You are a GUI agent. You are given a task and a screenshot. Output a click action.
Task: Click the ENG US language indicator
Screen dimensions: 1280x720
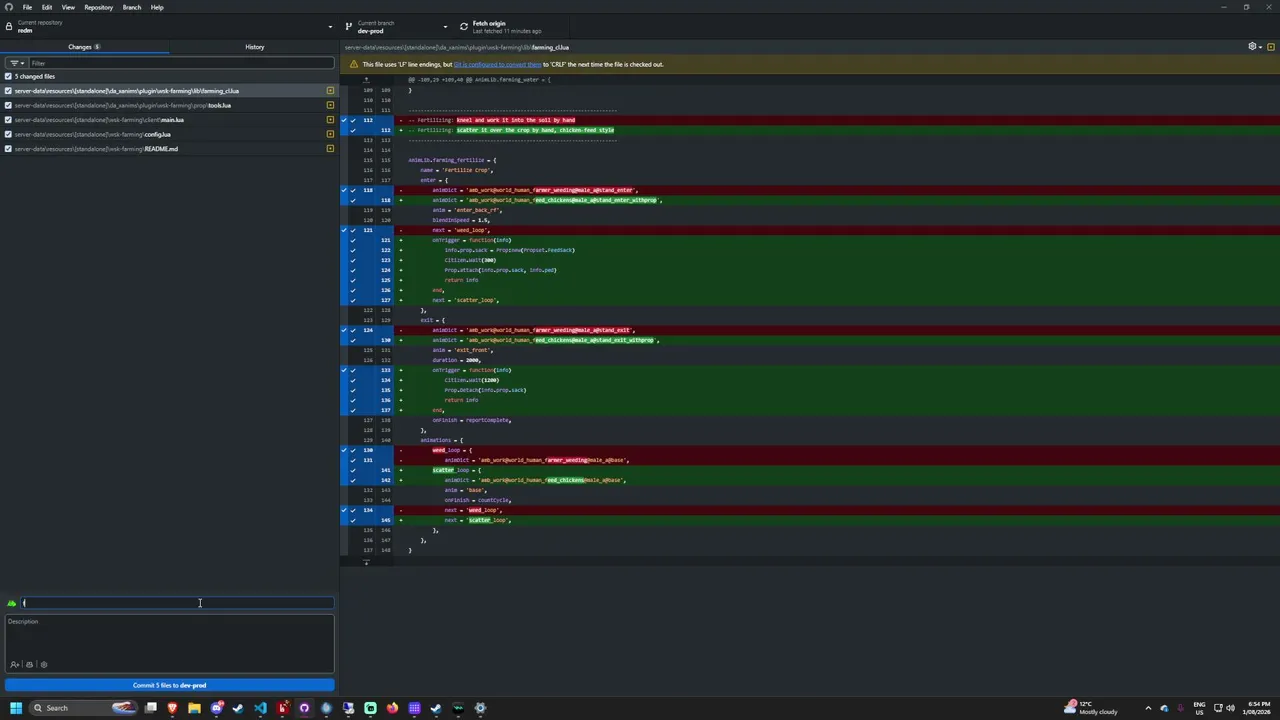[1199, 708]
